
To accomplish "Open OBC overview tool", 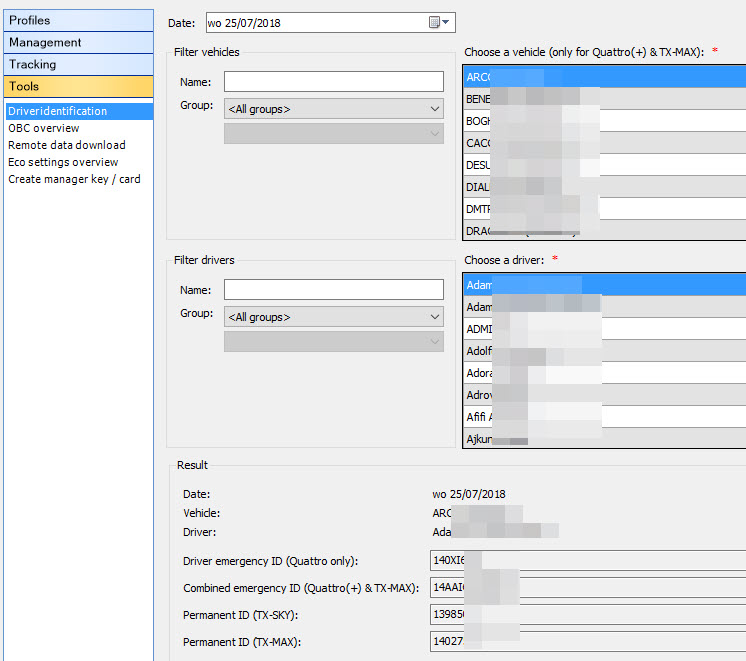I will tap(44, 128).
